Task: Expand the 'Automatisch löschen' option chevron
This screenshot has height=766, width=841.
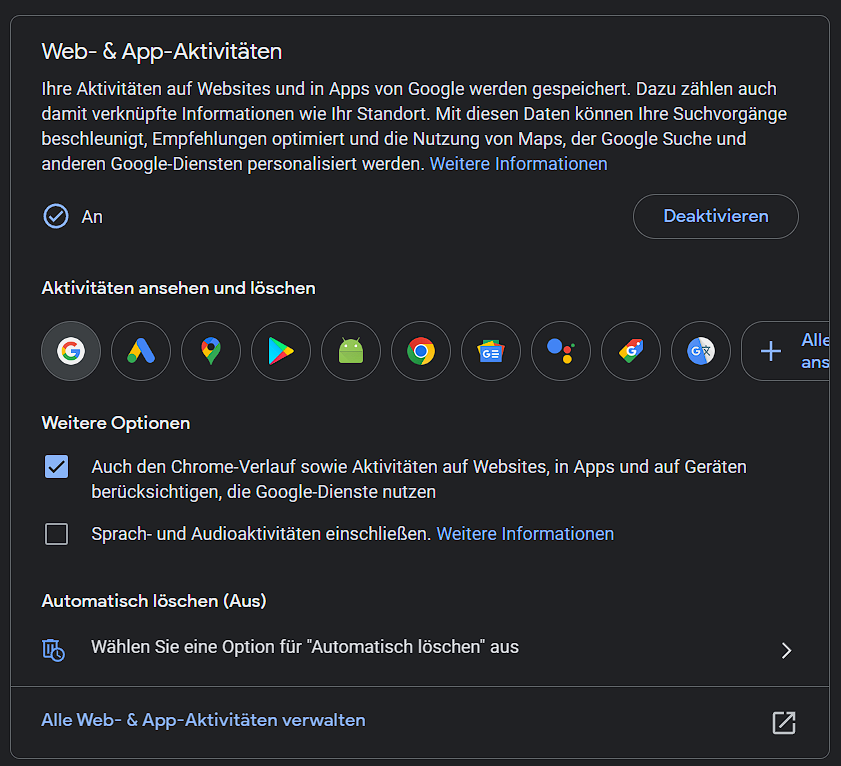Action: click(786, 650)
